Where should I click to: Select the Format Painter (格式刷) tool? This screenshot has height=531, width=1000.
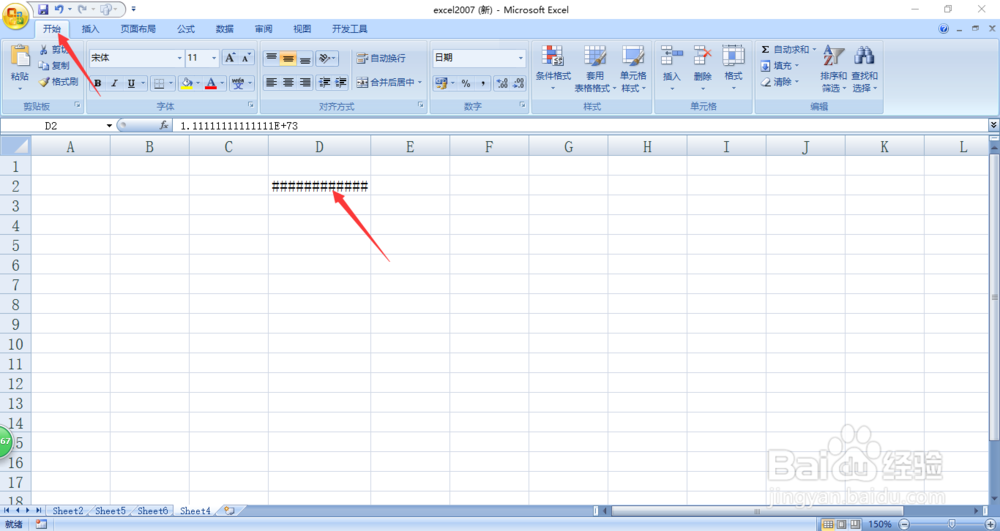click(x=58, y=82)
